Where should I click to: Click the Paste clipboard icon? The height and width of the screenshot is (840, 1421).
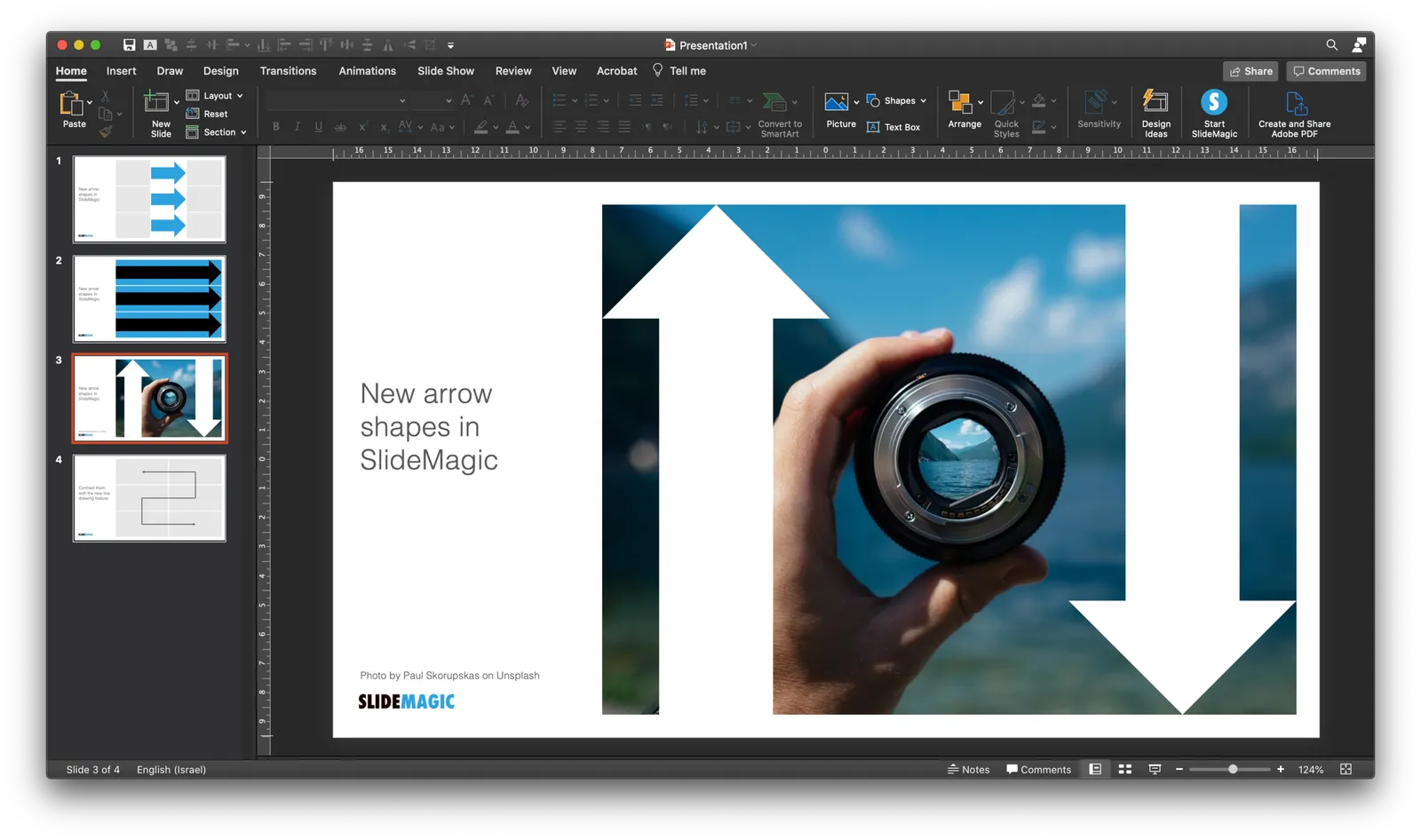[x=71, y=103]
